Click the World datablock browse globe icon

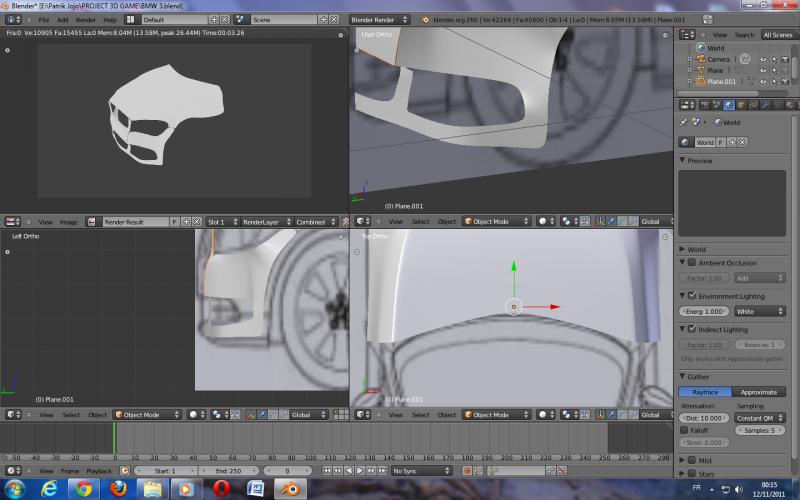[686, 142]
